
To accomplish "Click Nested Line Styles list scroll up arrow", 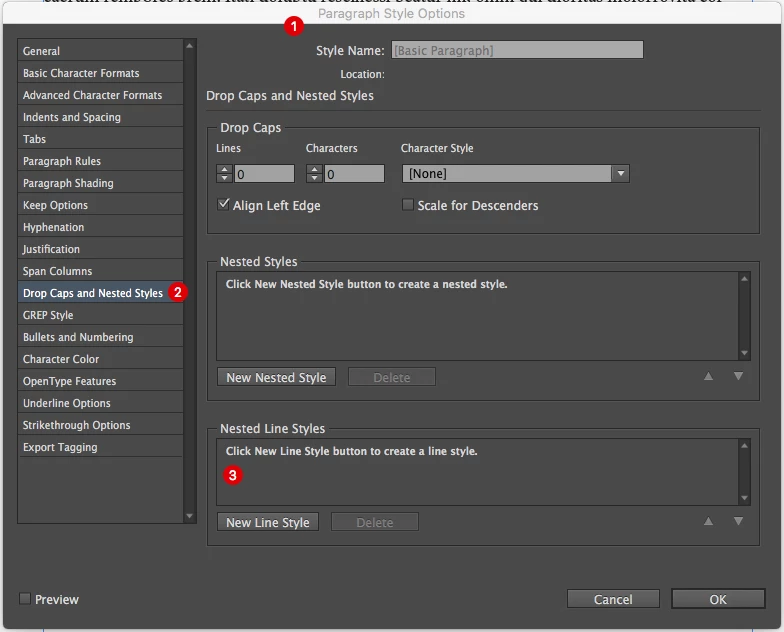I will pos(744,446).
